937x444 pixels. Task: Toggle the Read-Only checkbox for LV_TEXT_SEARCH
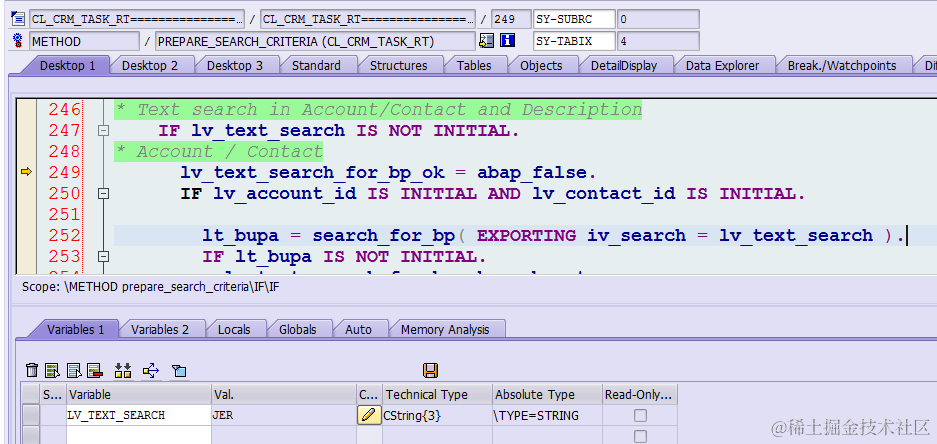(640, 415)
